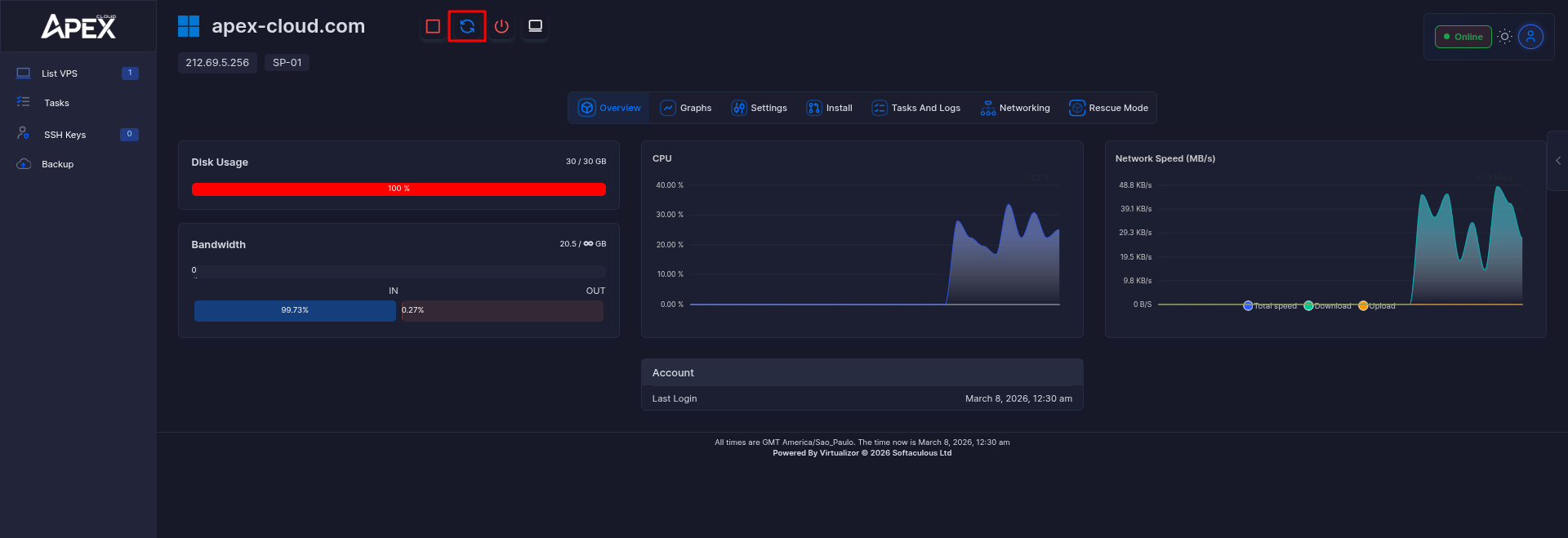Screen dimensions: 1568x538
Task: Click the Windows OS logo icon
Action: coord(189,27)
